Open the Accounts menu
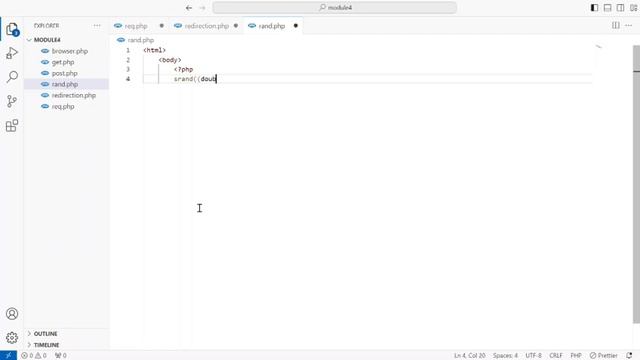The height and width of the screenshot is (360, 640). coord(12,313)
